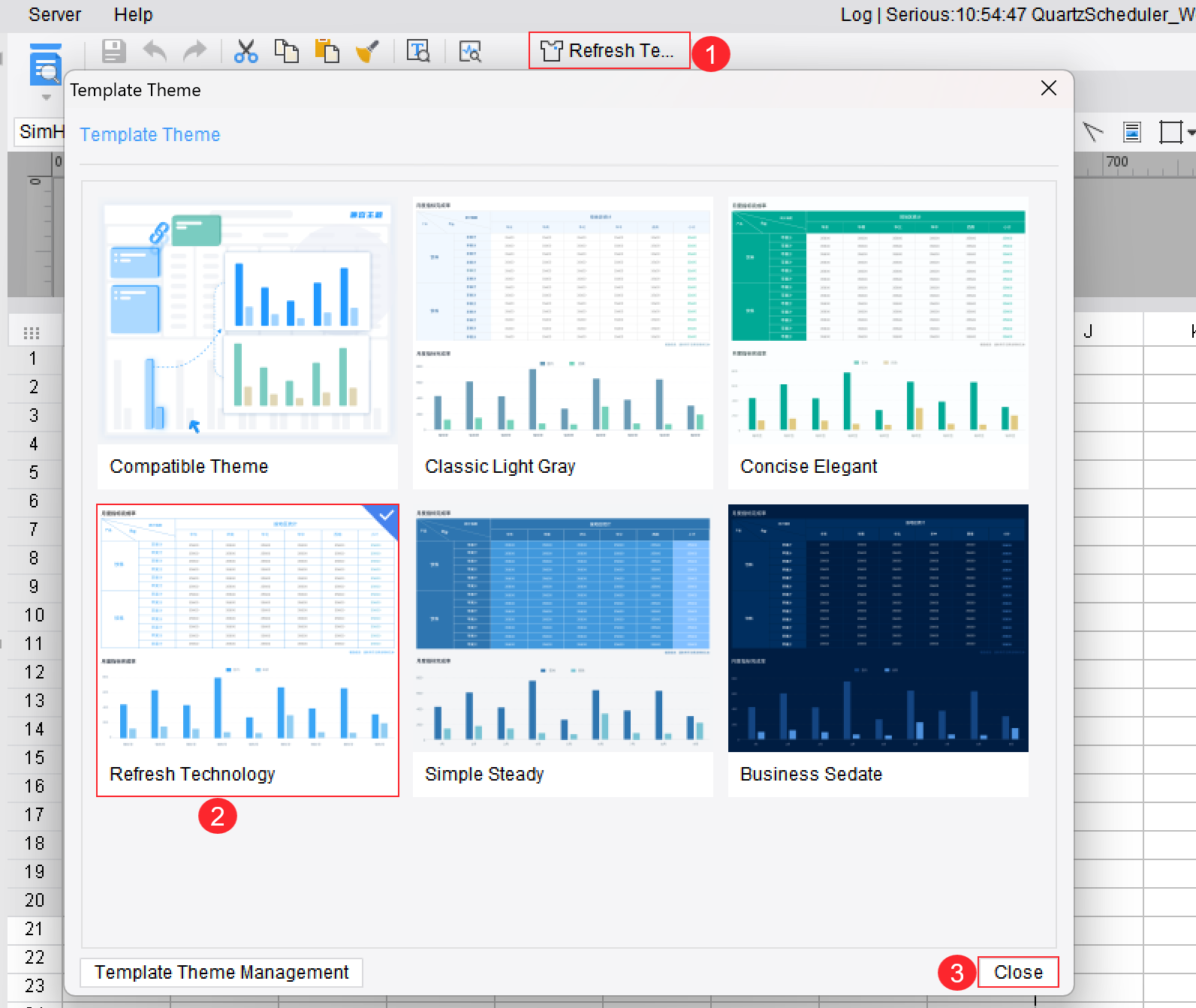Open the border style dropdown arrow
The width and height of the screenshot is (1196, 1008).
tap(1190, 132)
